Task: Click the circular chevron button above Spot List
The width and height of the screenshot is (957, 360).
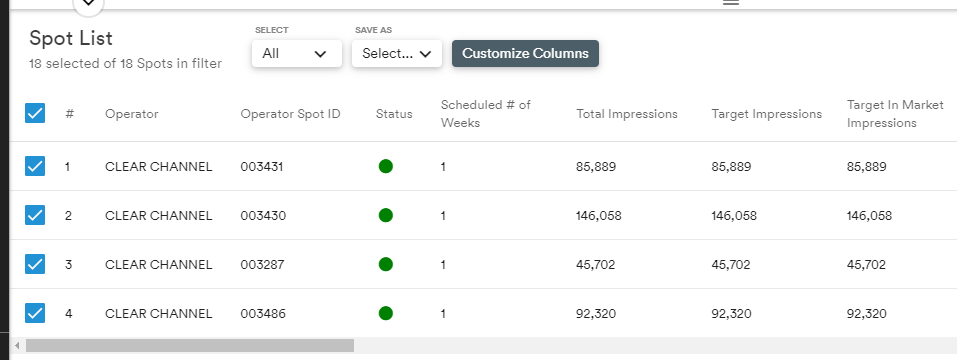Action: tap(88, 5)
